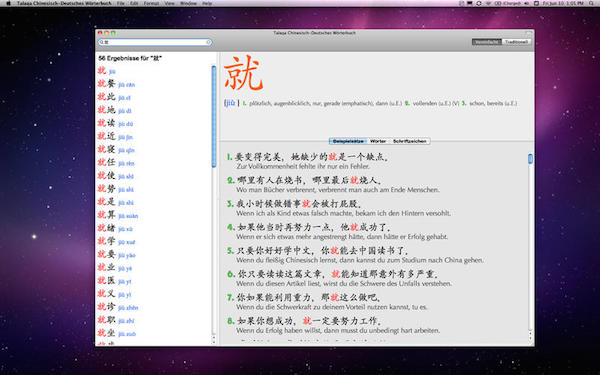
Task: Open the Format menu
Action: pyautogui.click(x=151, y=3)
